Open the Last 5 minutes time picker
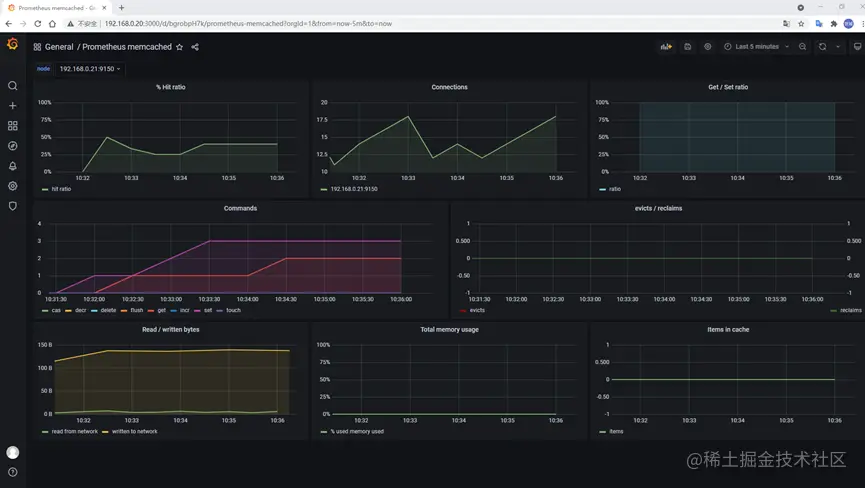The height and width of the screenshot is (488, 865). pos(756,47)
